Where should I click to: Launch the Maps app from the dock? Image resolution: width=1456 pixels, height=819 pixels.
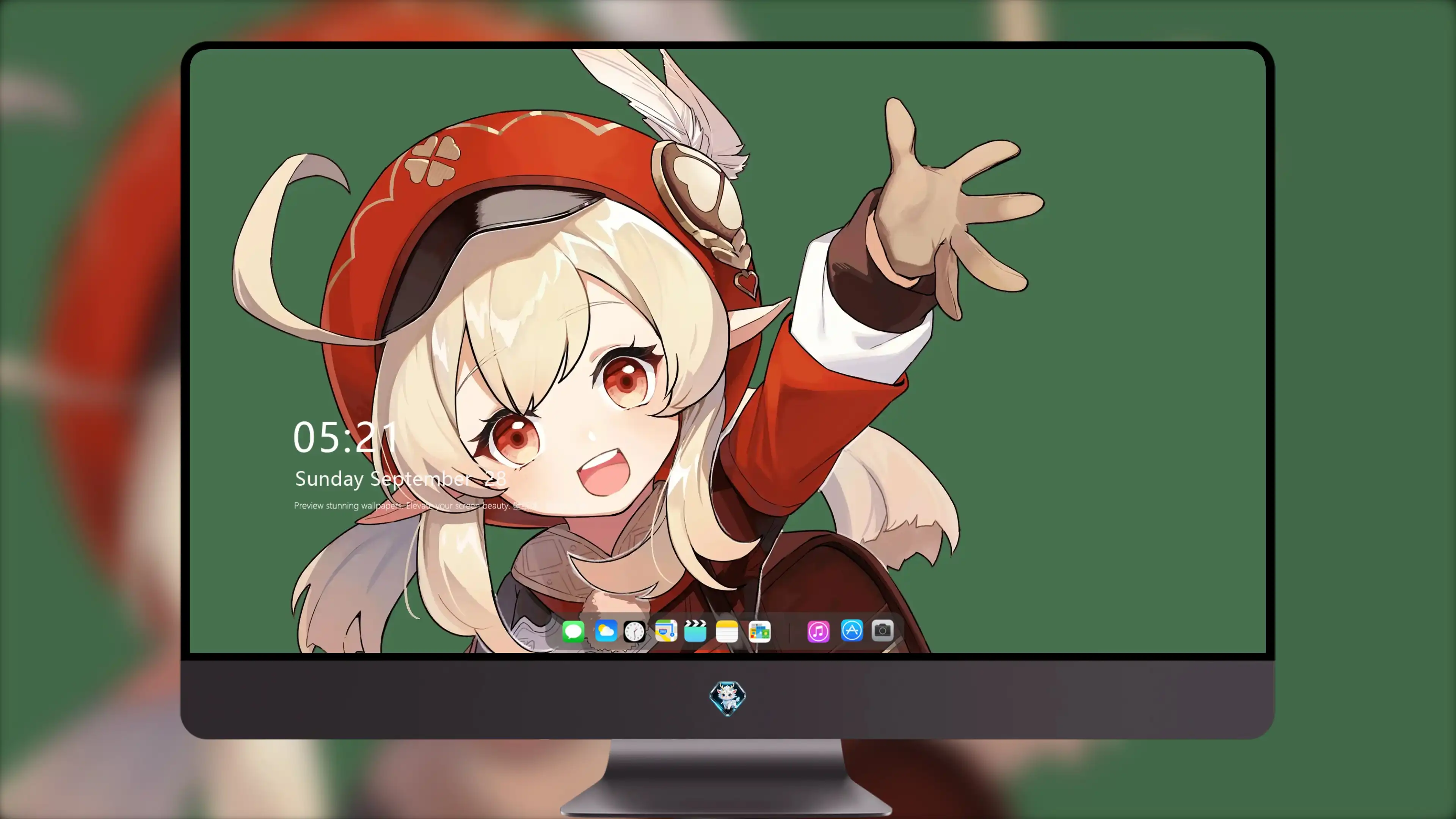(x=666, y=631)
